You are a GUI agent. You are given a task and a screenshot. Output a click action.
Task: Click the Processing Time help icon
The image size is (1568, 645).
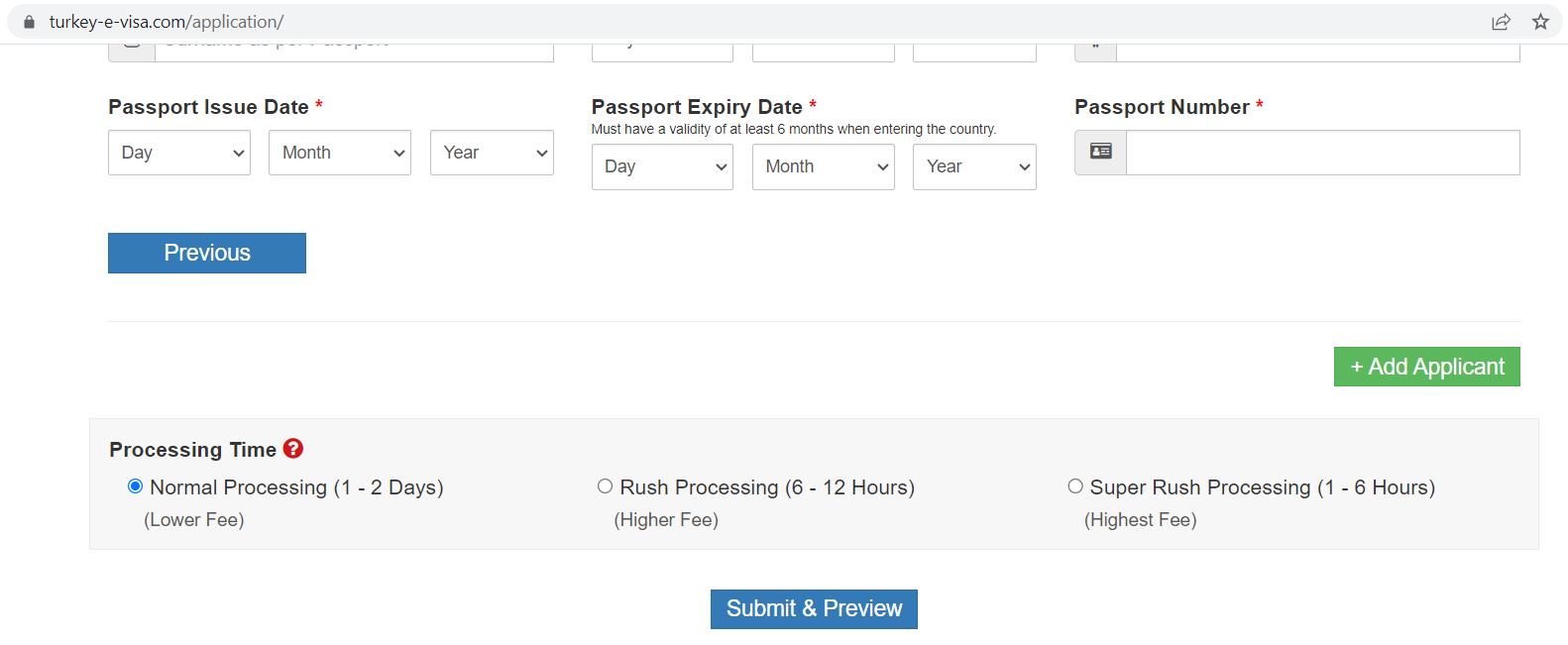(293, 449)
